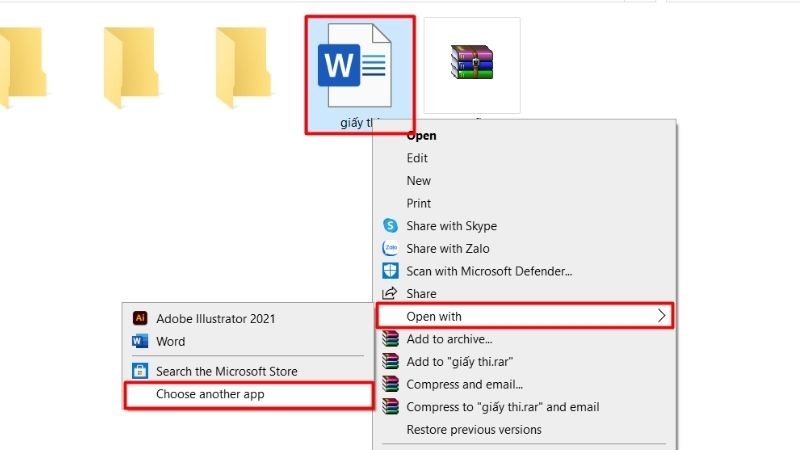
Task: Select Edit in the context menu
Action: 417,158
